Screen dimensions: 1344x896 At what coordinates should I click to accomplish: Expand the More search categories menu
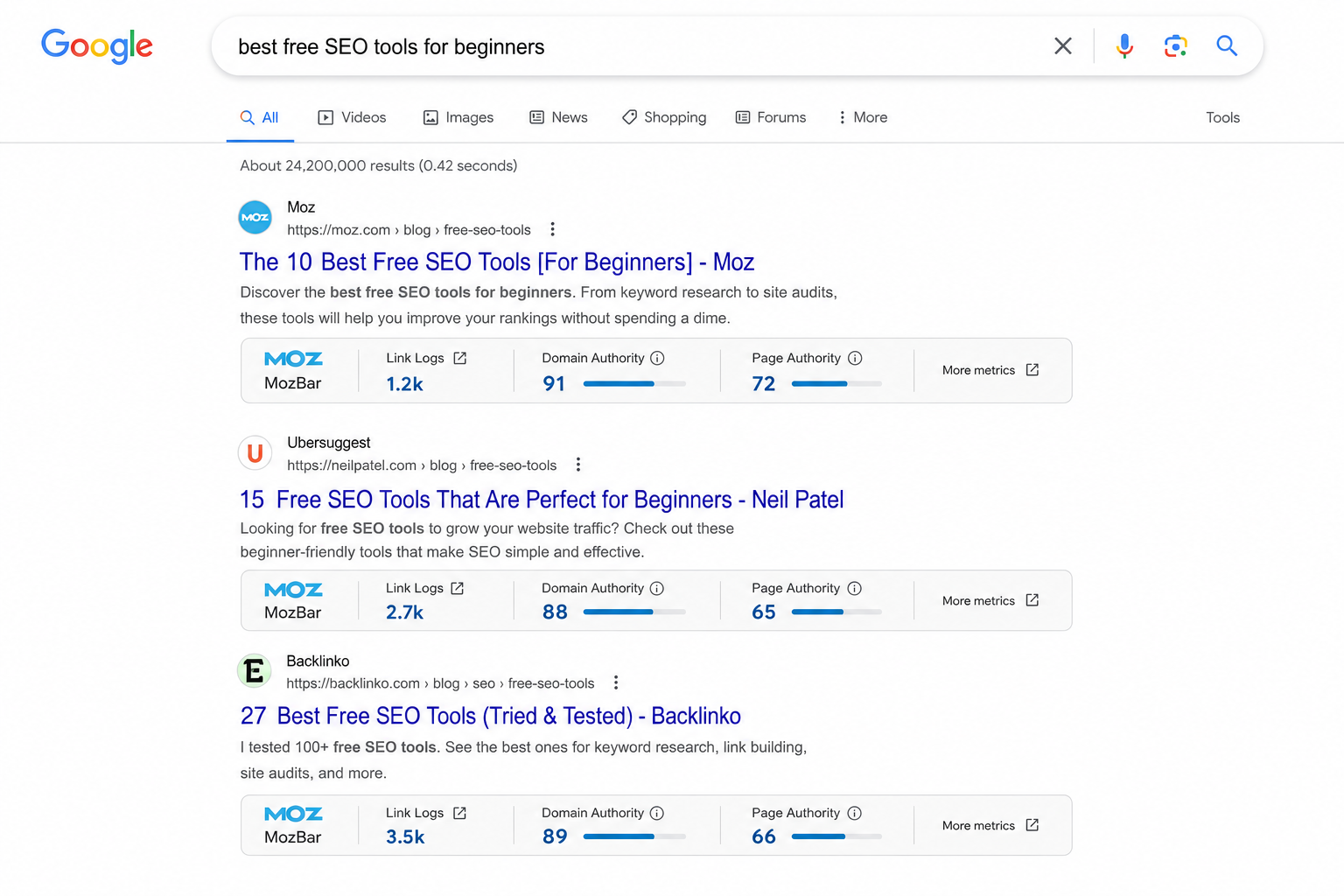[x=863, y=117]
